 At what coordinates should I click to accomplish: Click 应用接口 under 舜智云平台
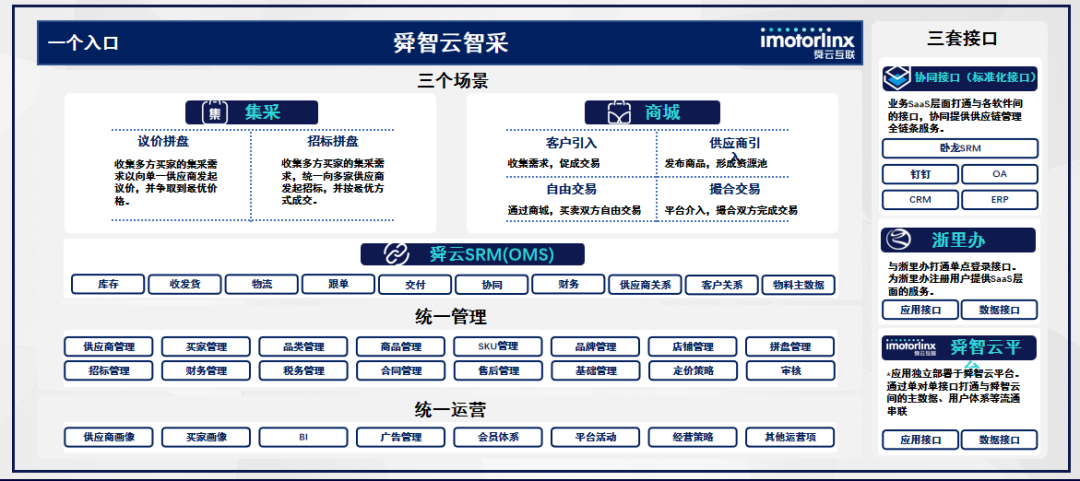(920, 440)
